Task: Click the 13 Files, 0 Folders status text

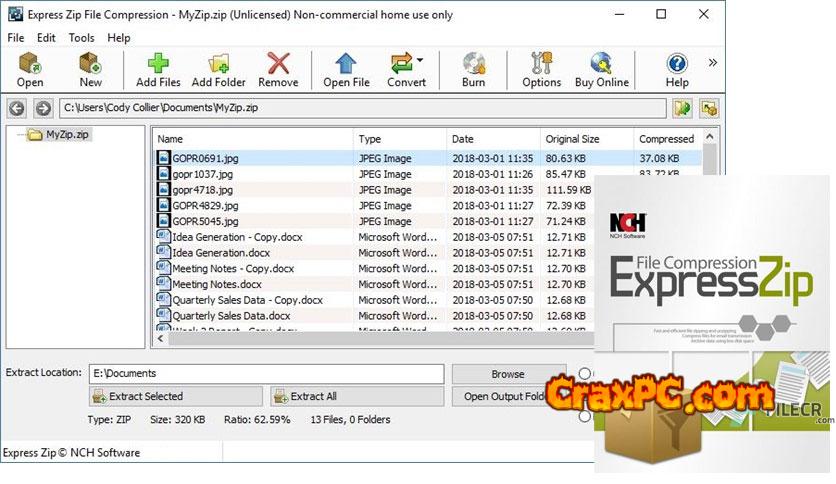Action: [350, 420]
